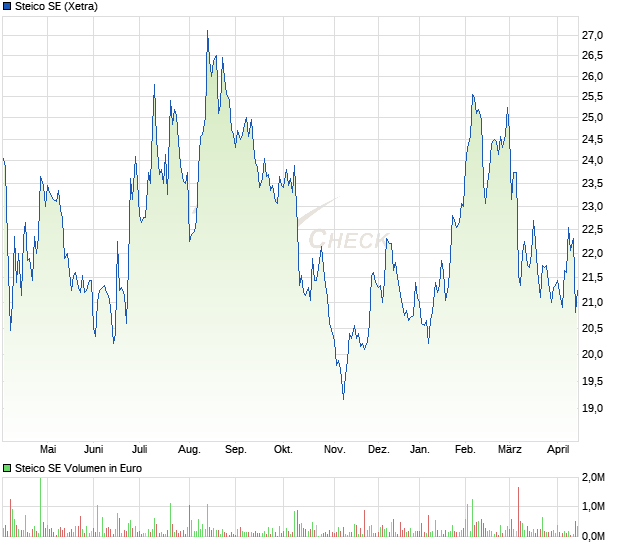620x546 pixels.
Task: Click the 'Sep.' month axis label
Action: (236, 450)
